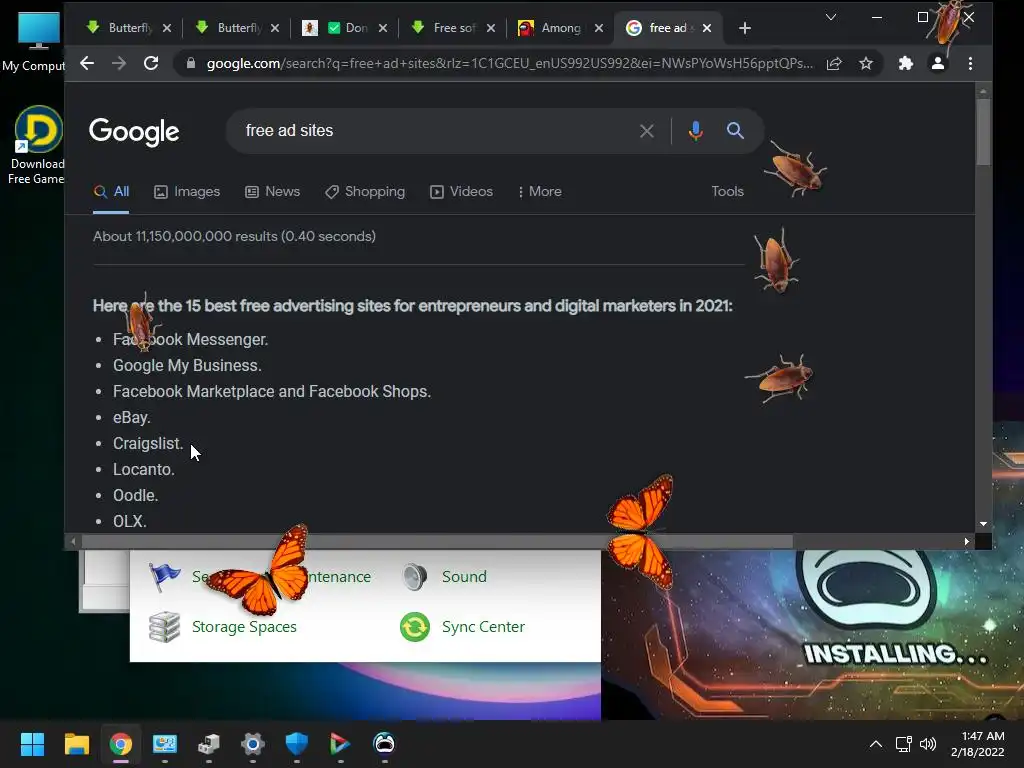
Task: Click the horizontal scroll left arrow
Action: (73, 541)
